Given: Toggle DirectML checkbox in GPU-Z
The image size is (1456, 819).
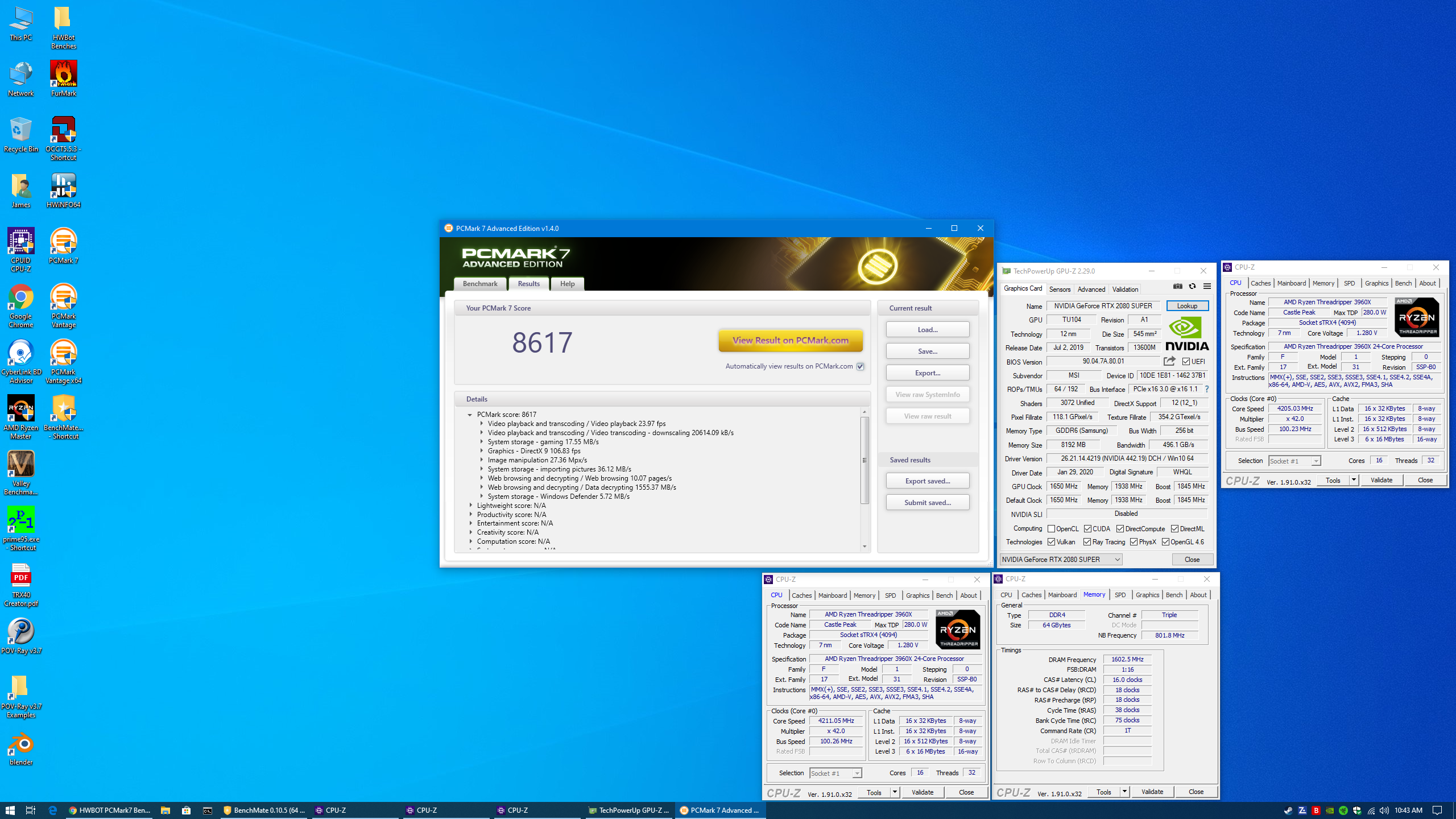Looking at the screenshot, I should pos(1174,528).
